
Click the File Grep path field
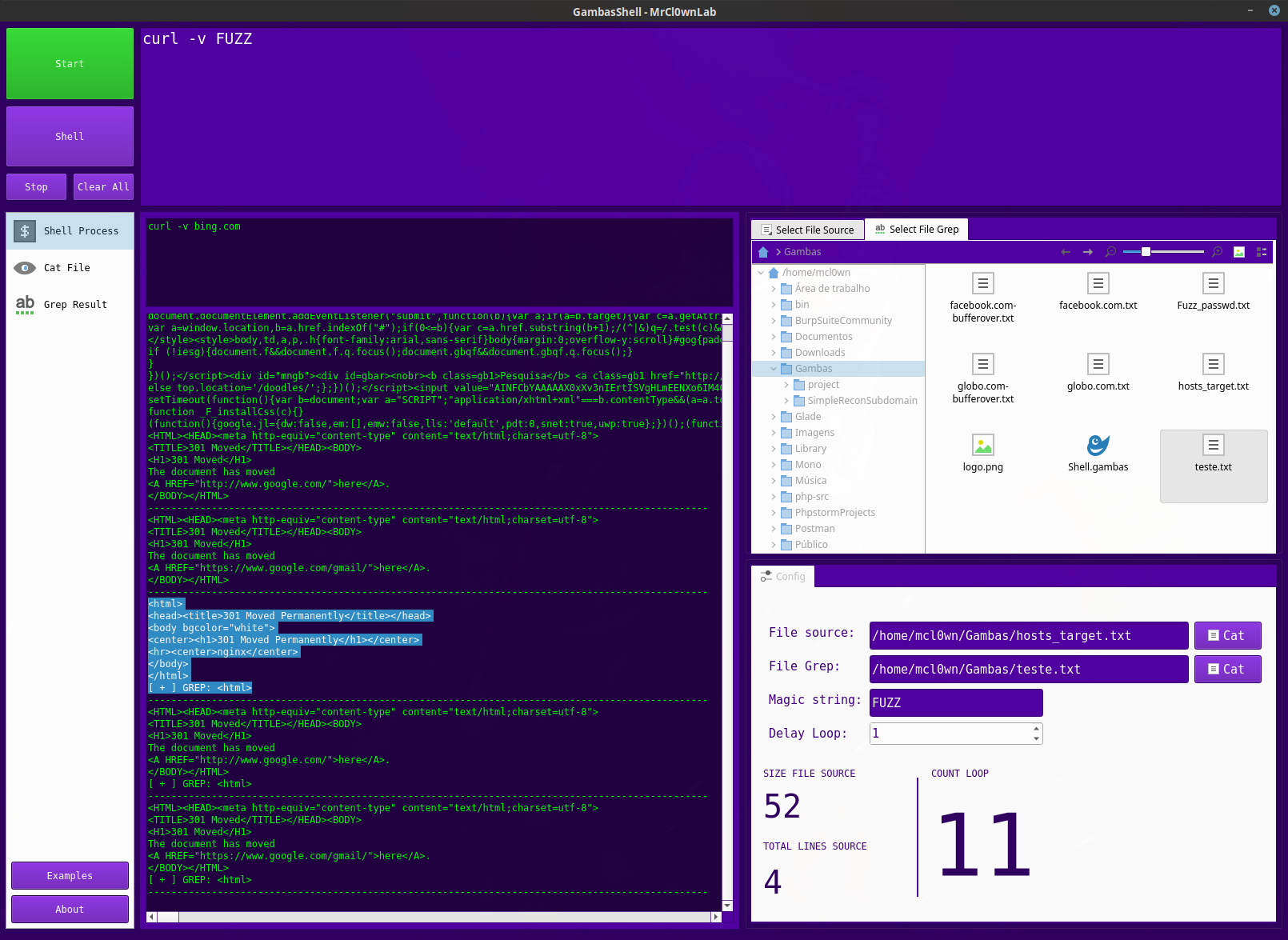1029,670
